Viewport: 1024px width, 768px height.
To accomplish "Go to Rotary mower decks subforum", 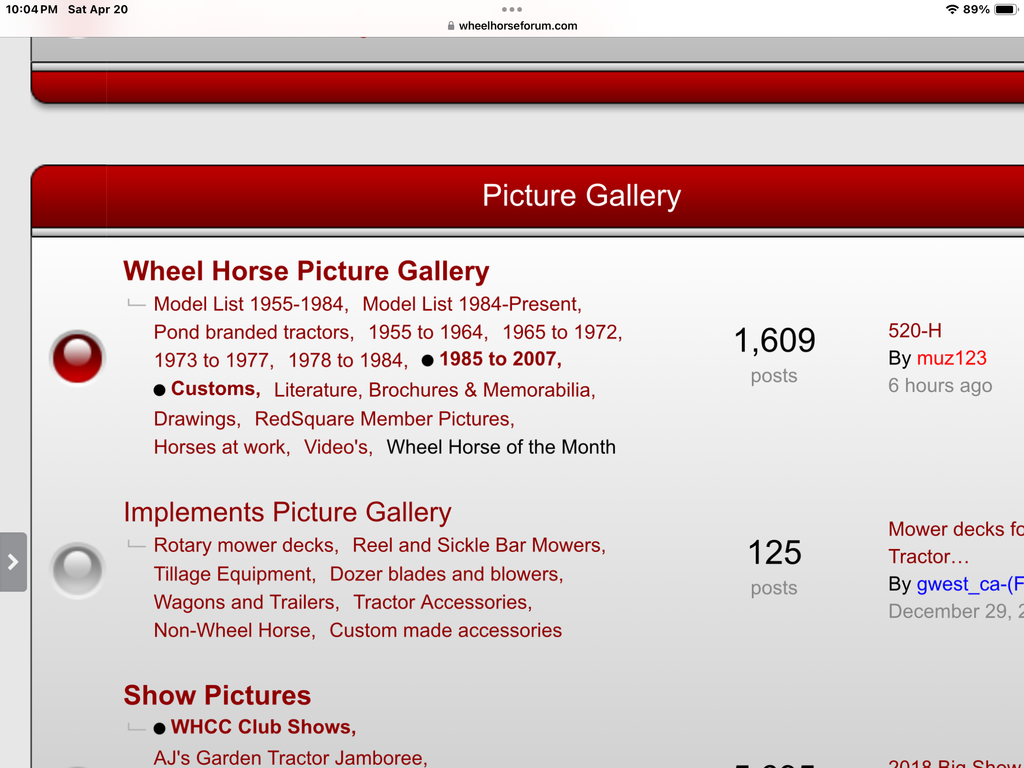I will coord(245,545).
